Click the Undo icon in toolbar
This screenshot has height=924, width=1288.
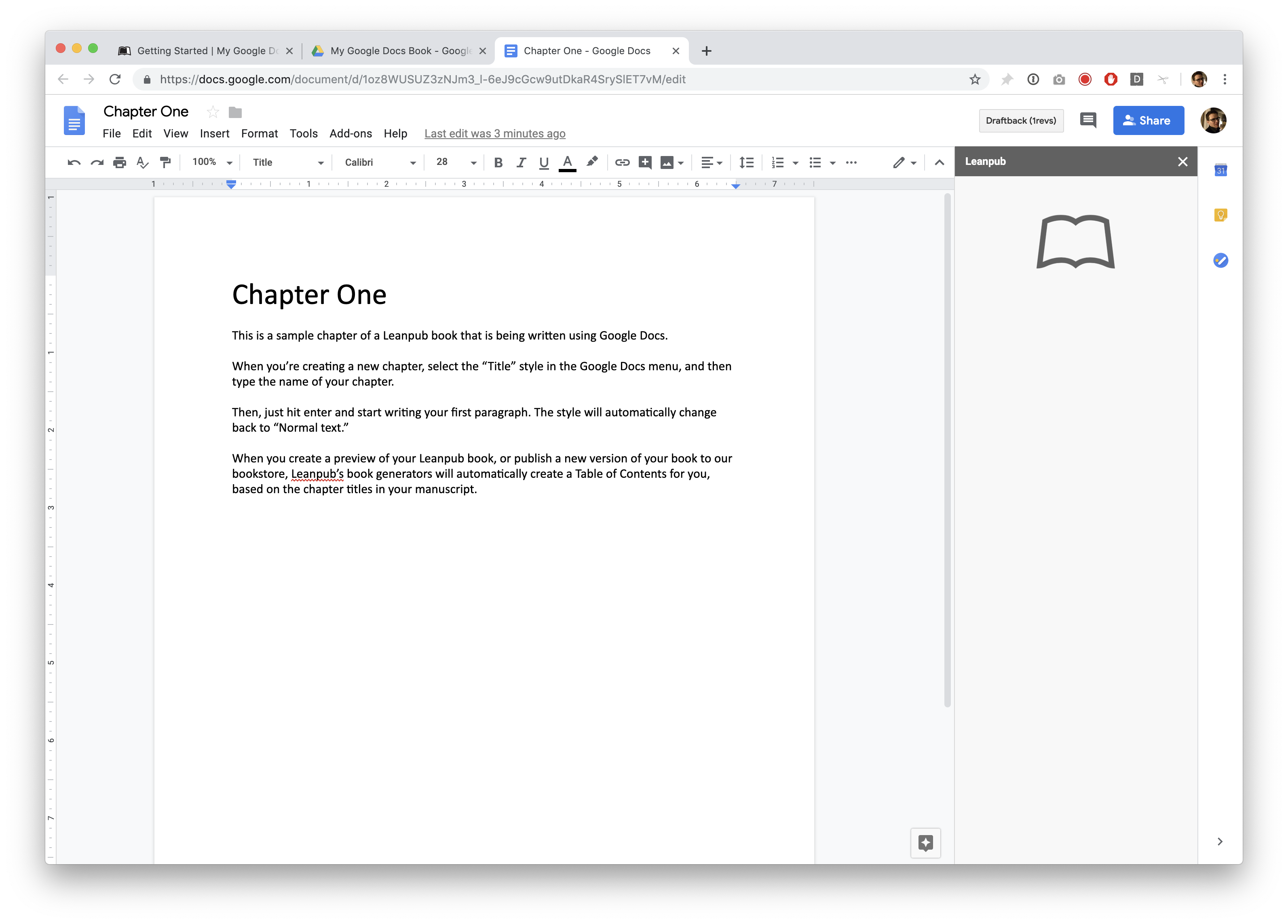click(73, 162)
